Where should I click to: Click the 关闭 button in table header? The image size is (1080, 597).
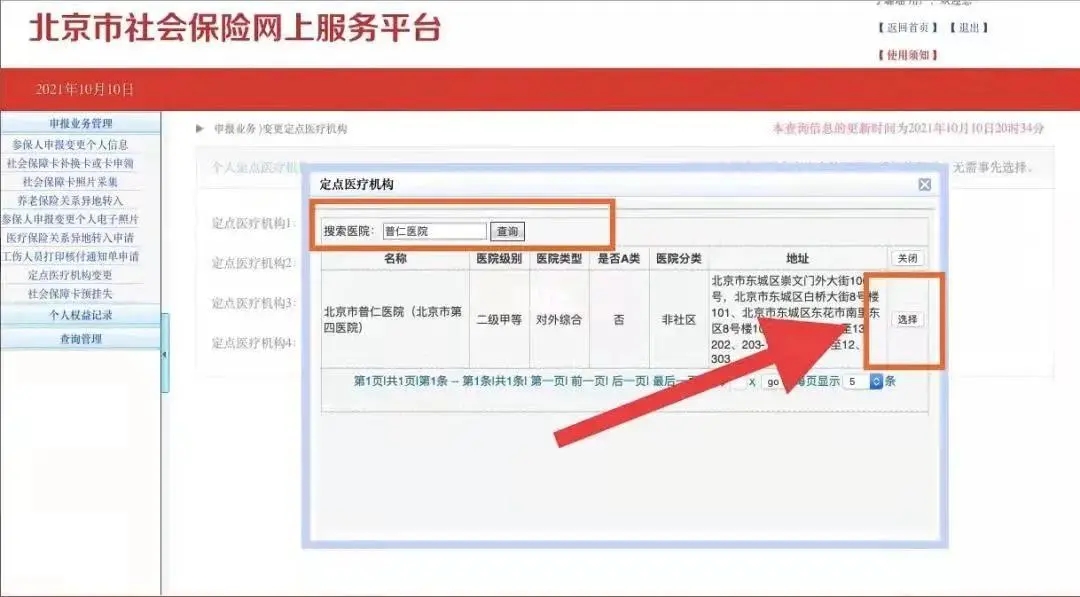tap(906, 258)
